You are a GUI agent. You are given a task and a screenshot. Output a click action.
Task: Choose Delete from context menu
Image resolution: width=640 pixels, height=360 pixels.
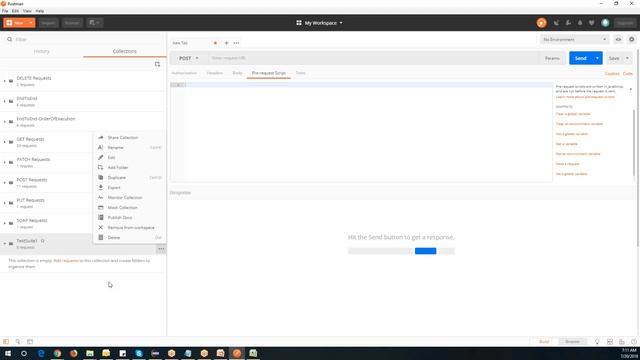click(x=130, y=238)
